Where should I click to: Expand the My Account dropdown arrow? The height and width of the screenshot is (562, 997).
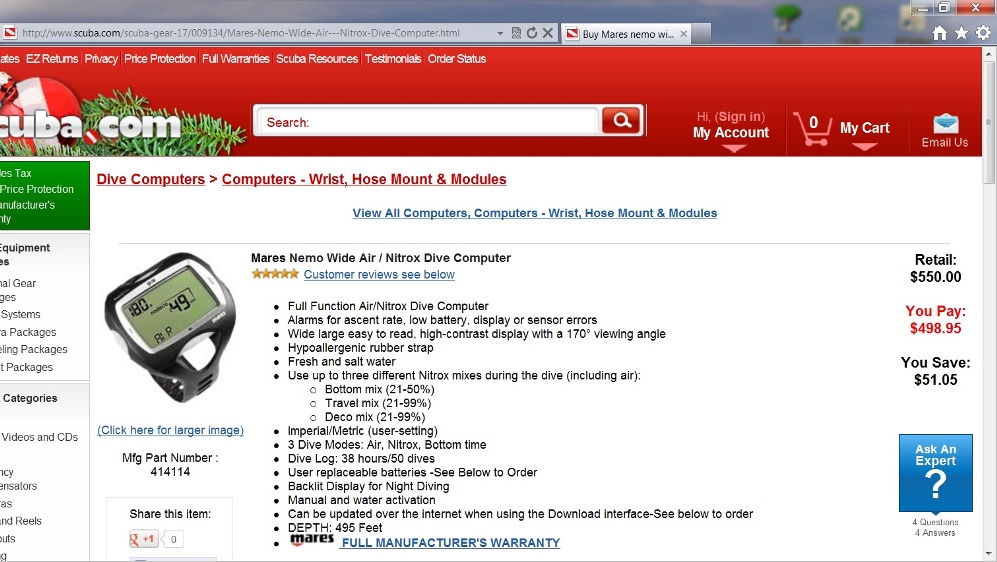[733, 149]
